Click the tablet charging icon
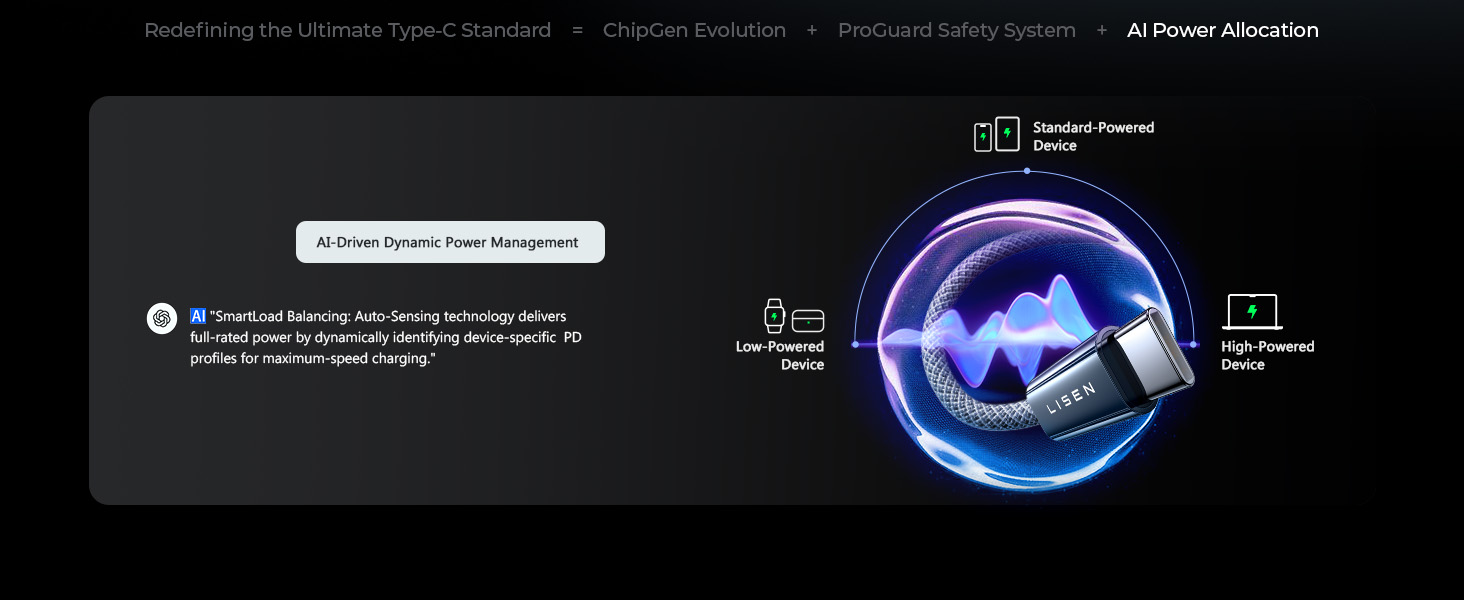This screenshot has width=1464, height=600. tap(1008, 134)
